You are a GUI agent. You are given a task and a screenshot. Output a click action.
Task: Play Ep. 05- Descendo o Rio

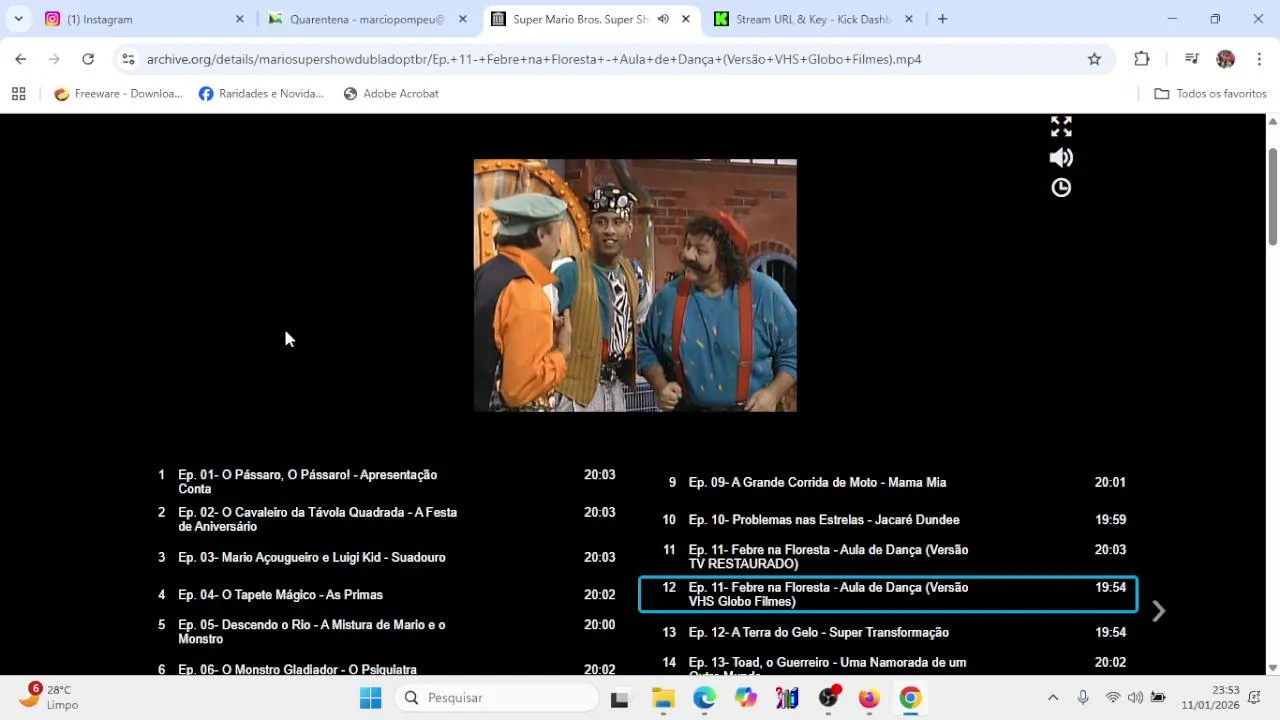click(387, 632)
